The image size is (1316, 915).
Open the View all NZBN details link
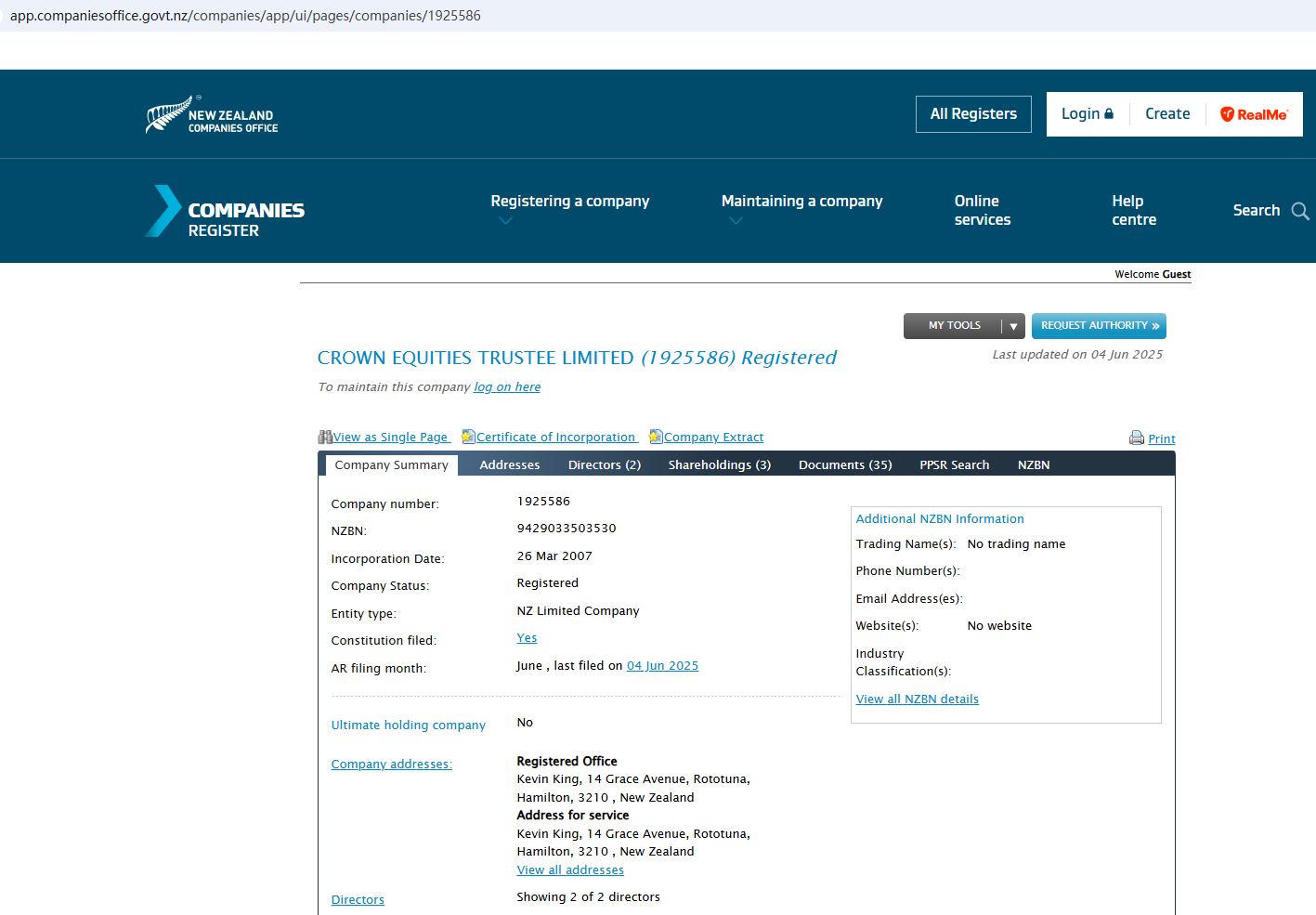pyautogui.click(x=917, y=699)
